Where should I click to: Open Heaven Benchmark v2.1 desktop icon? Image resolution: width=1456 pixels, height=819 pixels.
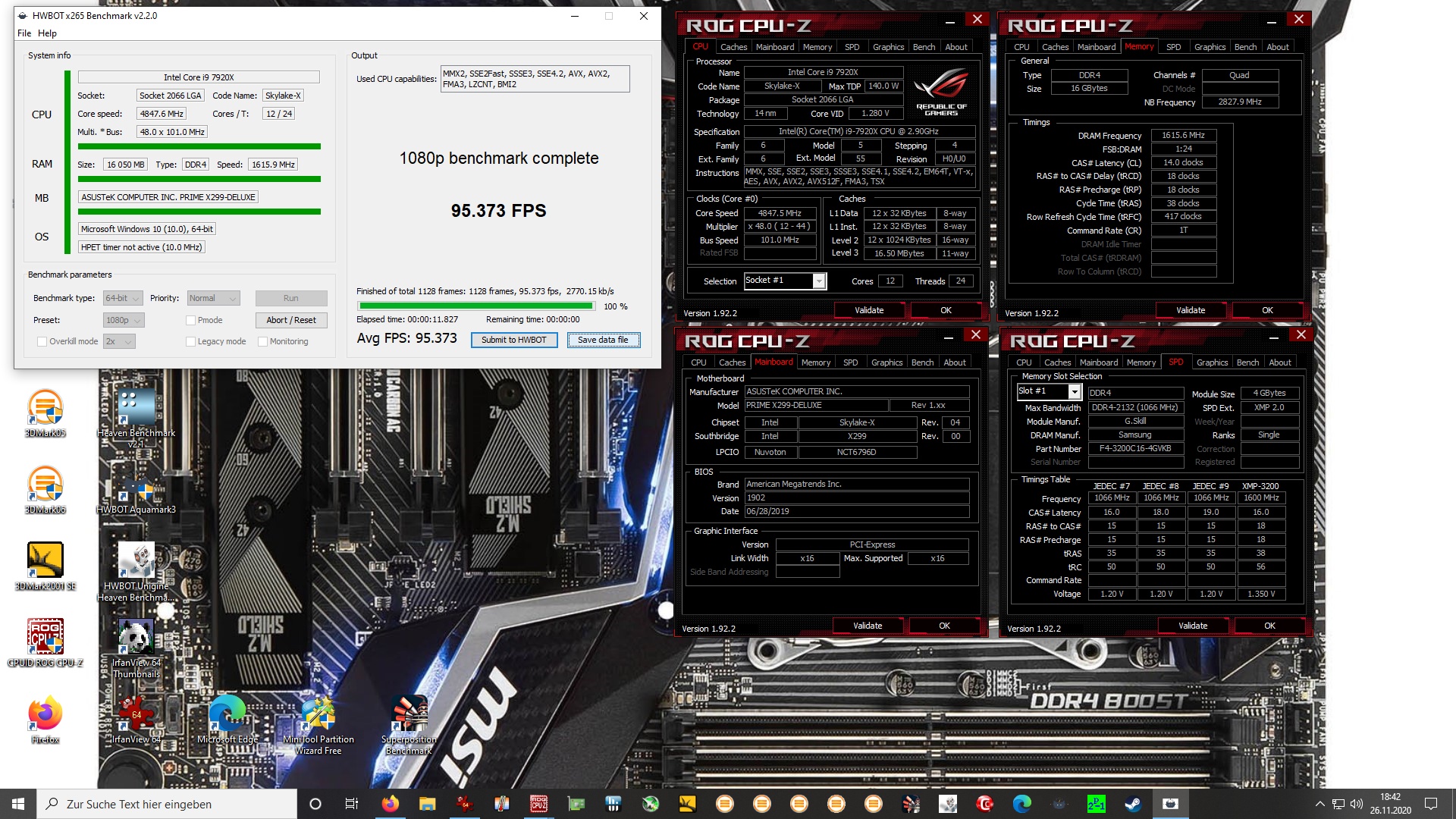pos(136,418)
